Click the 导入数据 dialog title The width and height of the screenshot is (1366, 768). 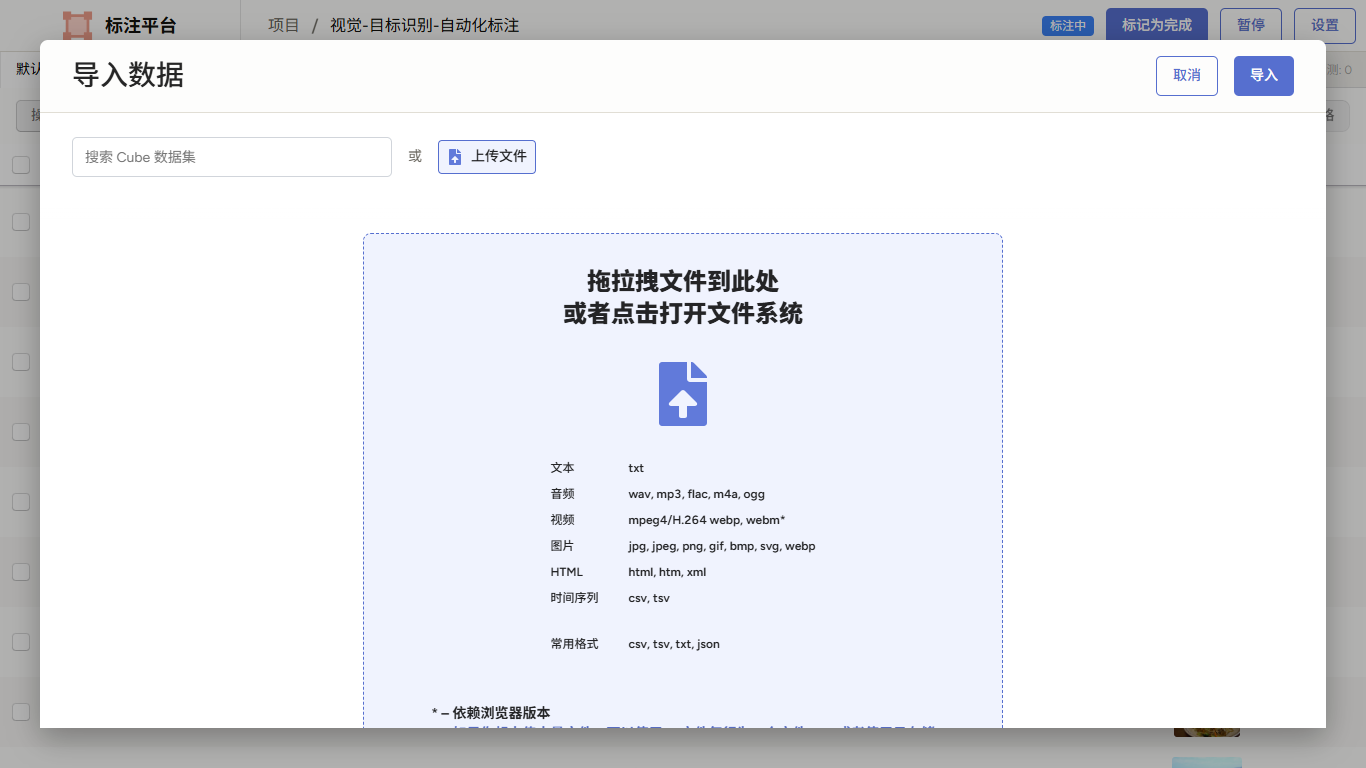[128, 75]
